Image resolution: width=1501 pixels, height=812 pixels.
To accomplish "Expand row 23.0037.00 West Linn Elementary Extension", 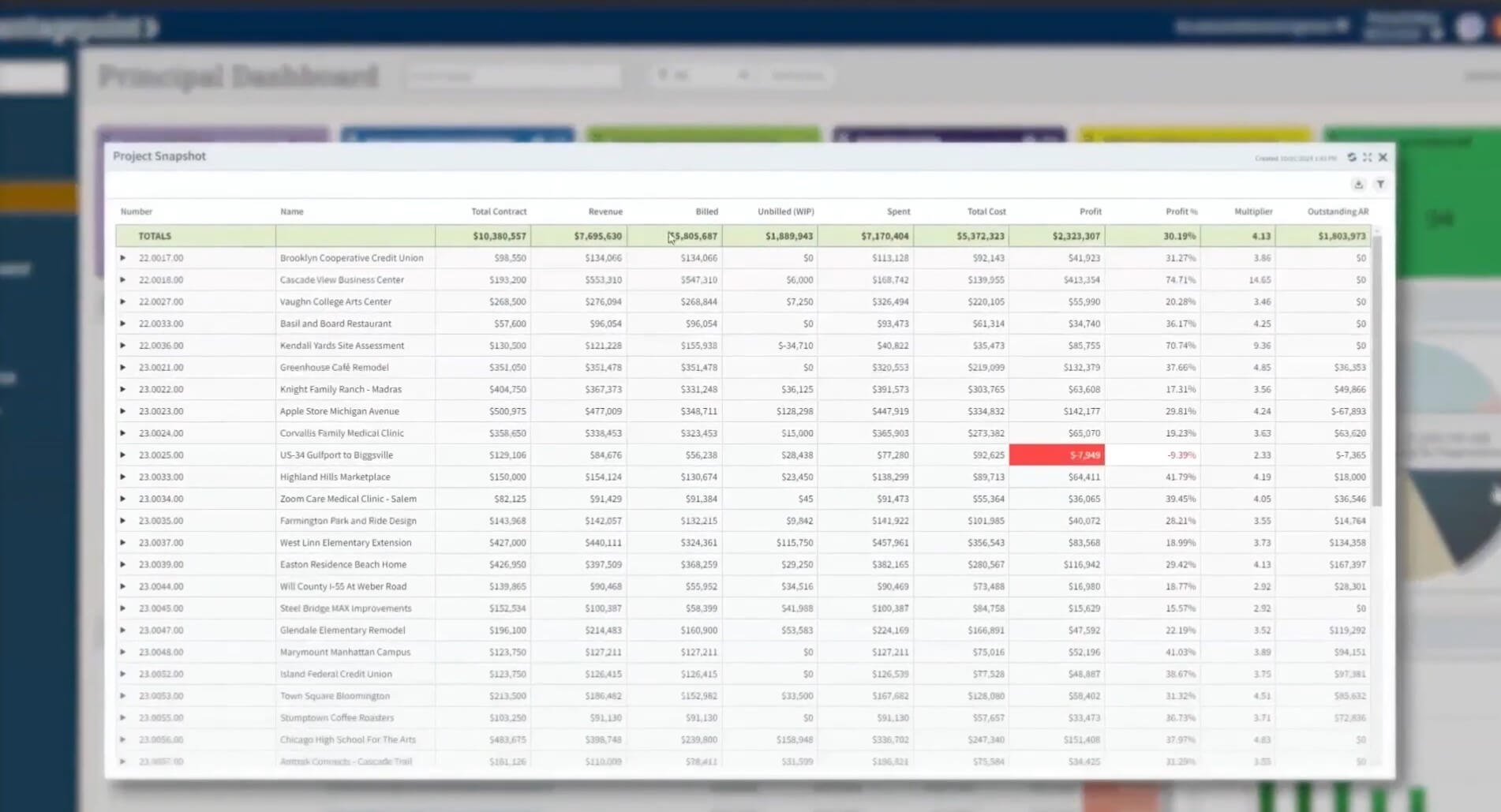I will (x=122, y=543).
